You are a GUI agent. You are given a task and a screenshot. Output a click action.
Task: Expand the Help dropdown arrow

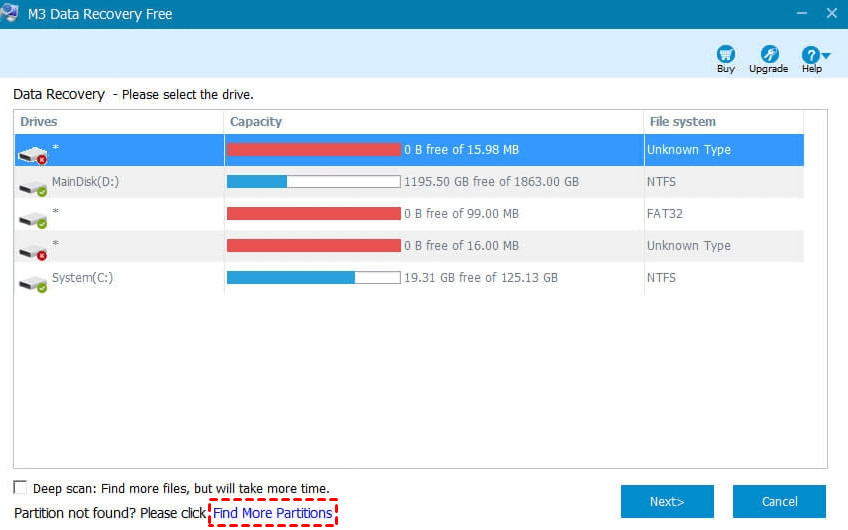point(826,55)
